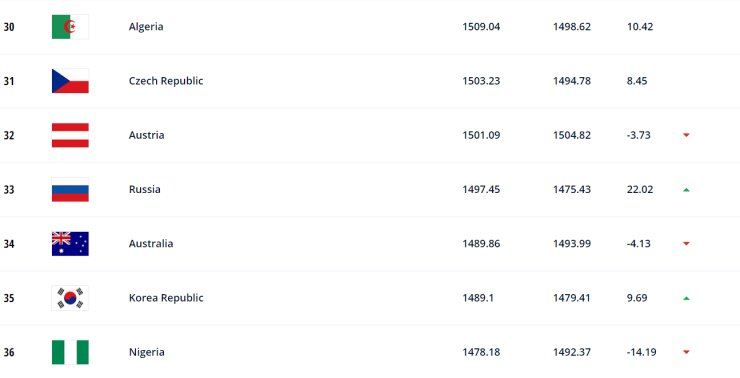Click the Austria country name
740x378 pixels.
tap(146, 135)
